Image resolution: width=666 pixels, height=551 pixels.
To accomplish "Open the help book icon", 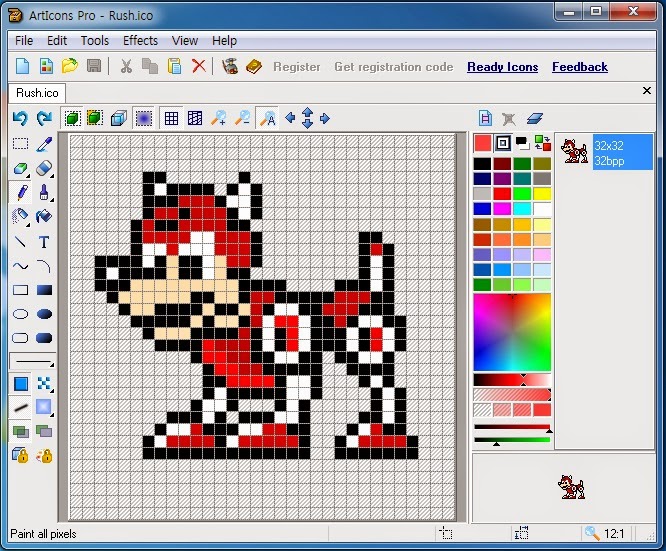I will (254, 66).
